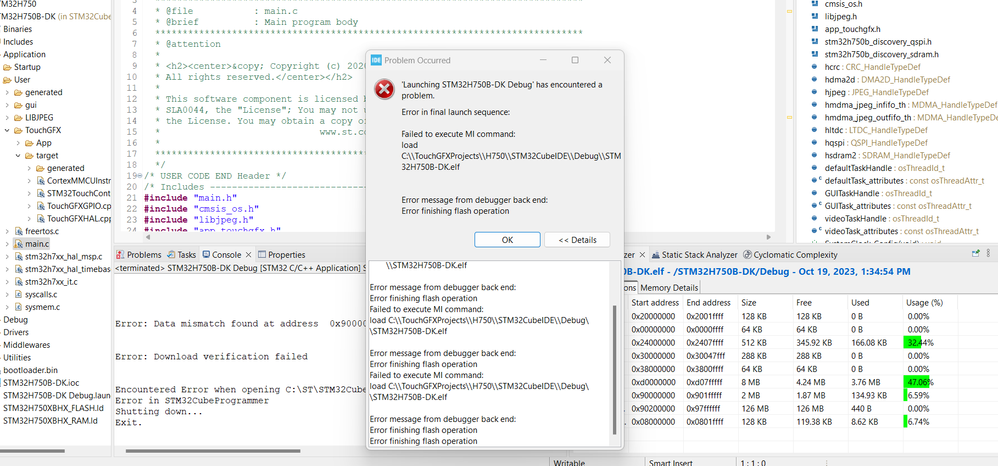The width and height of the screenshot is (998, 466).
Task: Select bootloader.bin in the project tree
Action: click(31, 370)
